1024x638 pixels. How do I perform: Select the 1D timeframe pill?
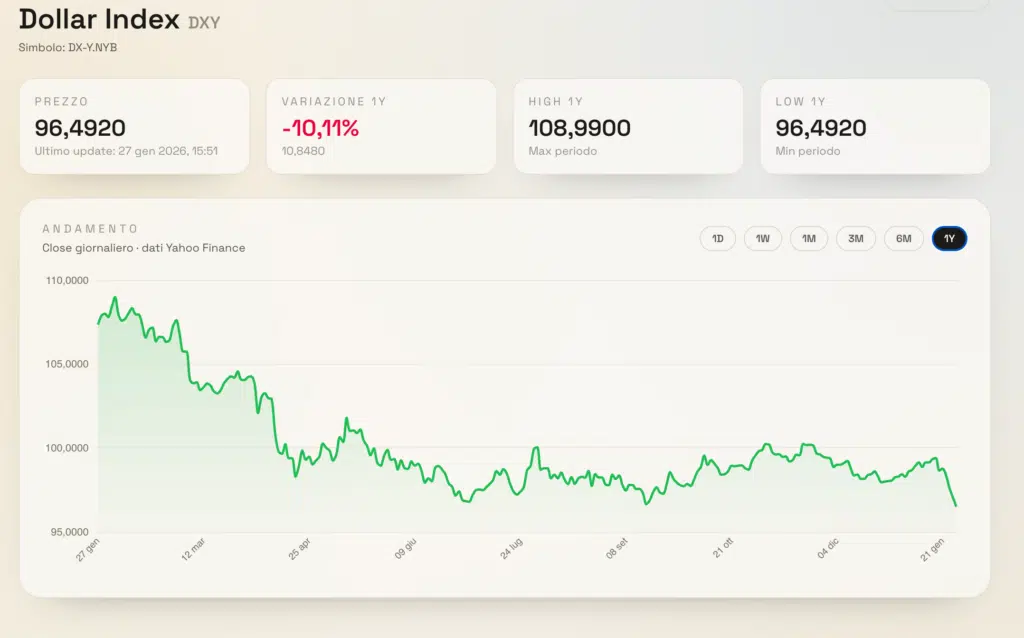pos(717,238)
